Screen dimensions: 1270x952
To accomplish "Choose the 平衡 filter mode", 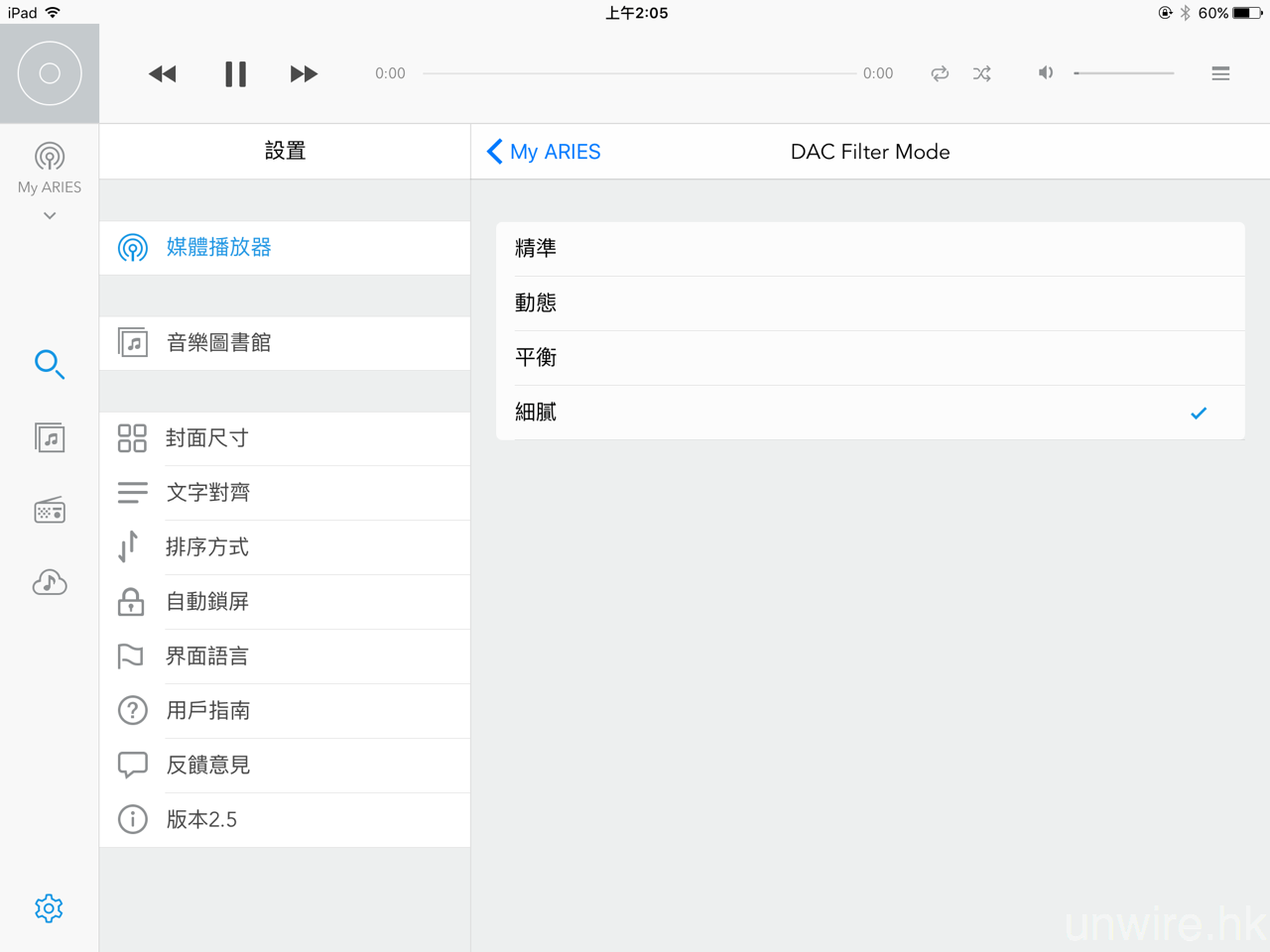I will [869, 358].
